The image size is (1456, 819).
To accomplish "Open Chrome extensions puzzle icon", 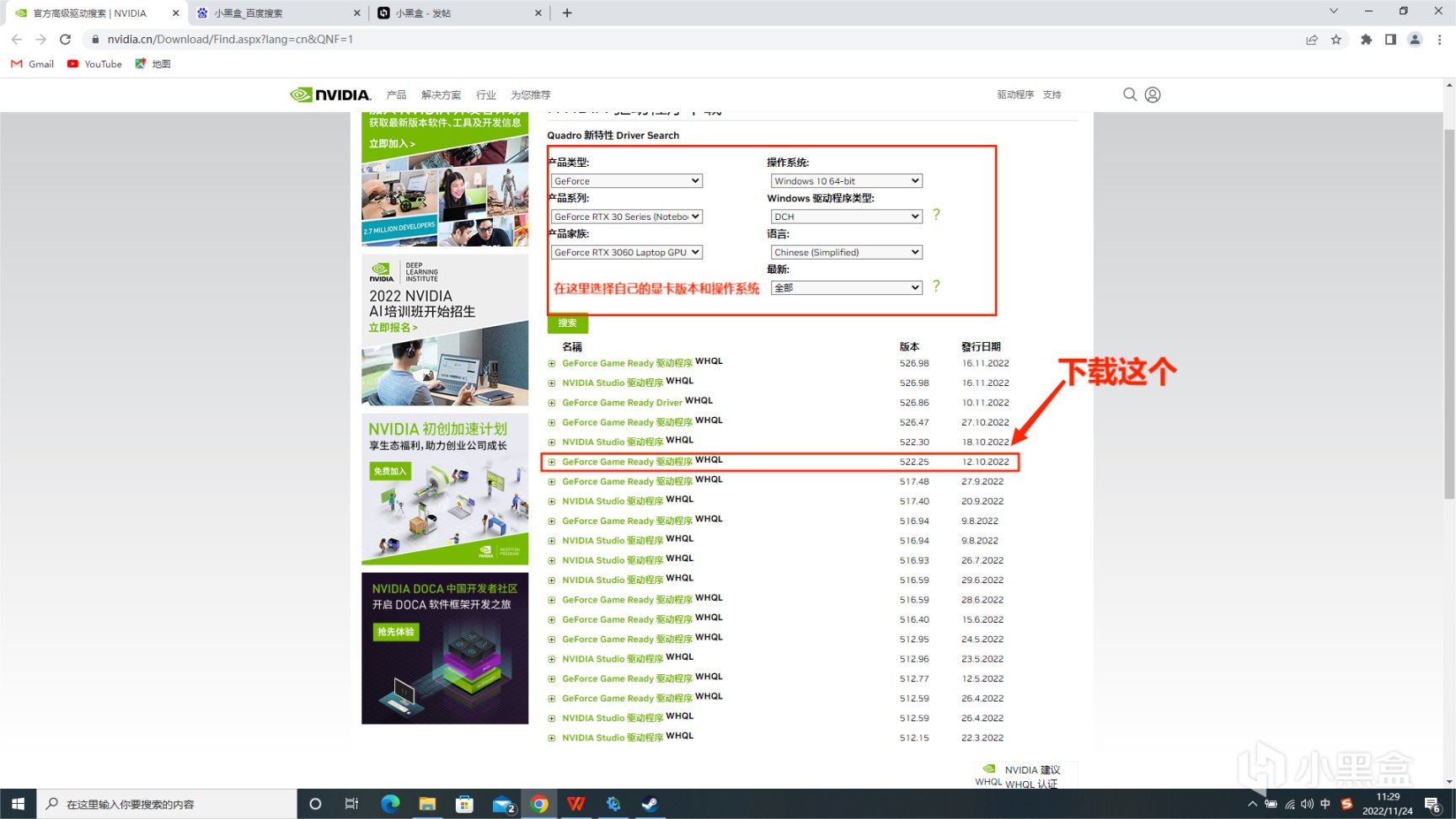I will (x=1366, y=39).
